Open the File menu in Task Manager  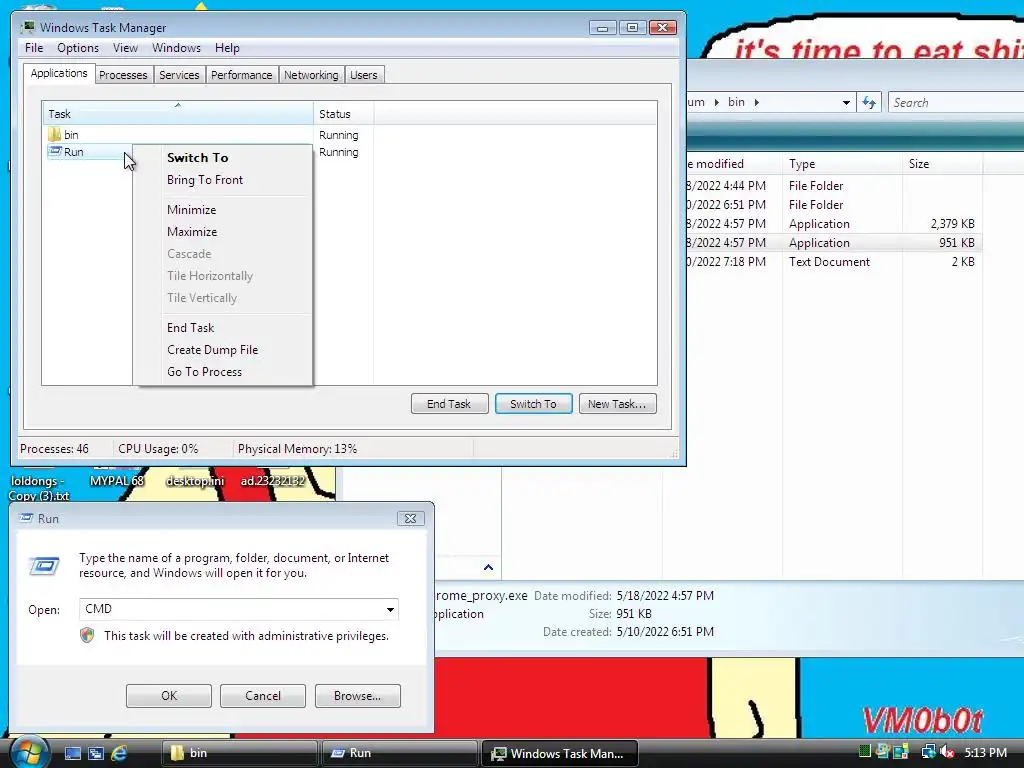pyautogui.click(x=34, y=48)
